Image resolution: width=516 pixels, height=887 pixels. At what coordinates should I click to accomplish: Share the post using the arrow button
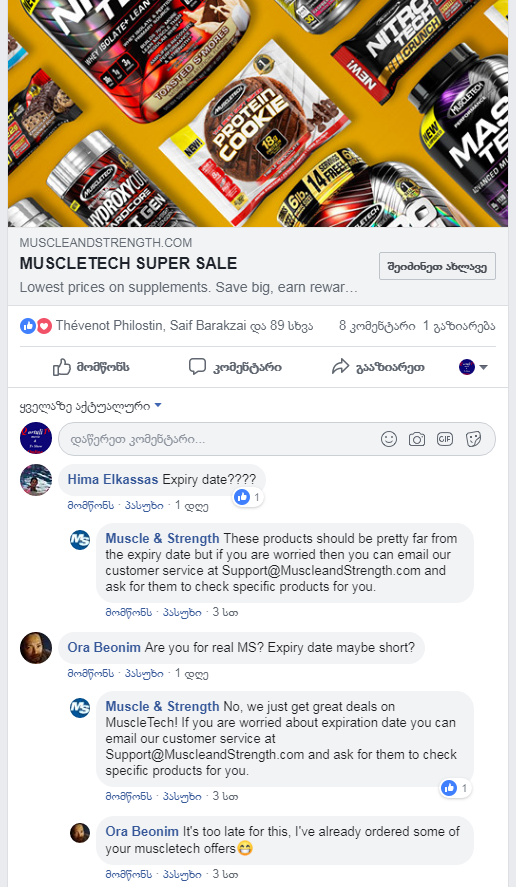pyautogui.click(x=378, y=367)
